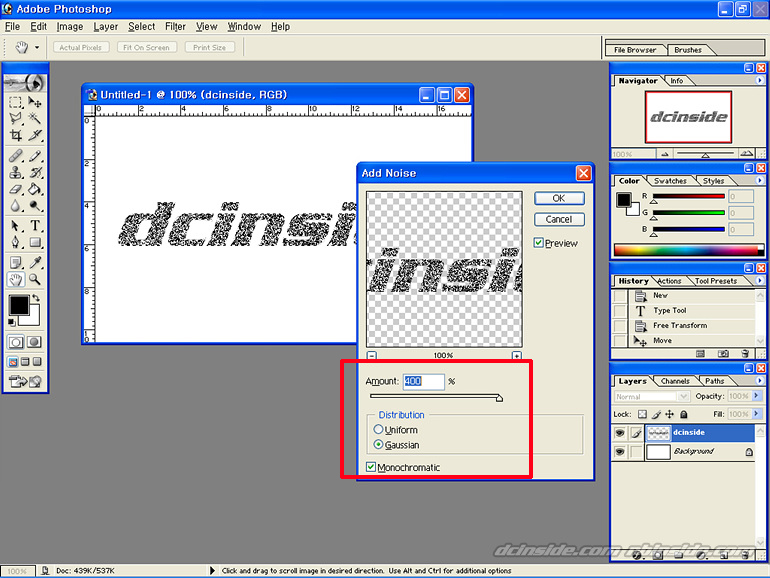This screenshot has width=770, height=578.
Task: Select the Zoom magnifier tool
Action: pos(34,279)
